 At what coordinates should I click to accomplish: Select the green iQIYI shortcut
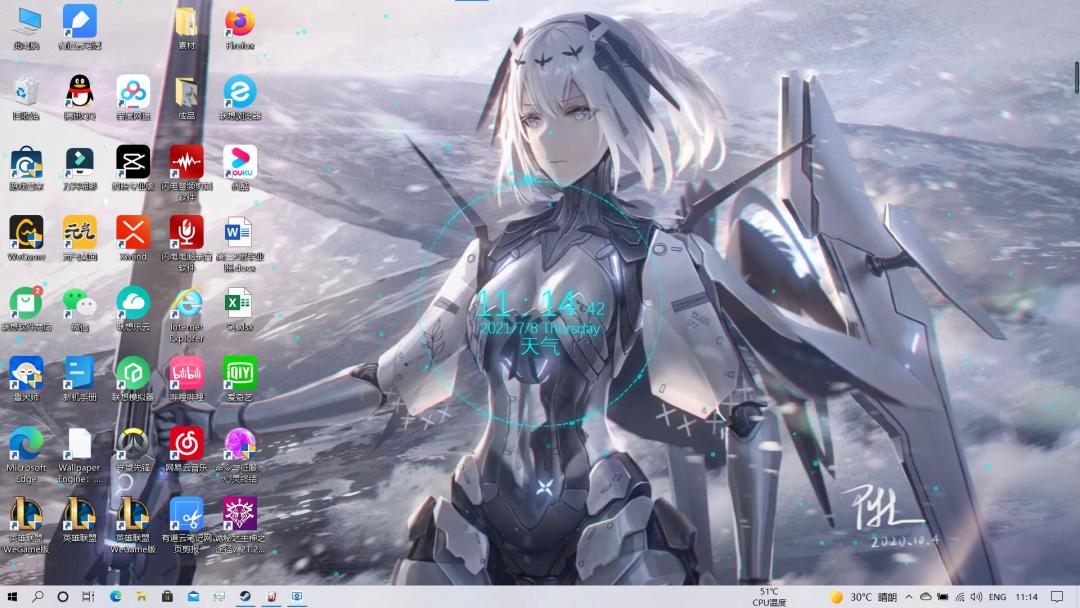point(240,379)
